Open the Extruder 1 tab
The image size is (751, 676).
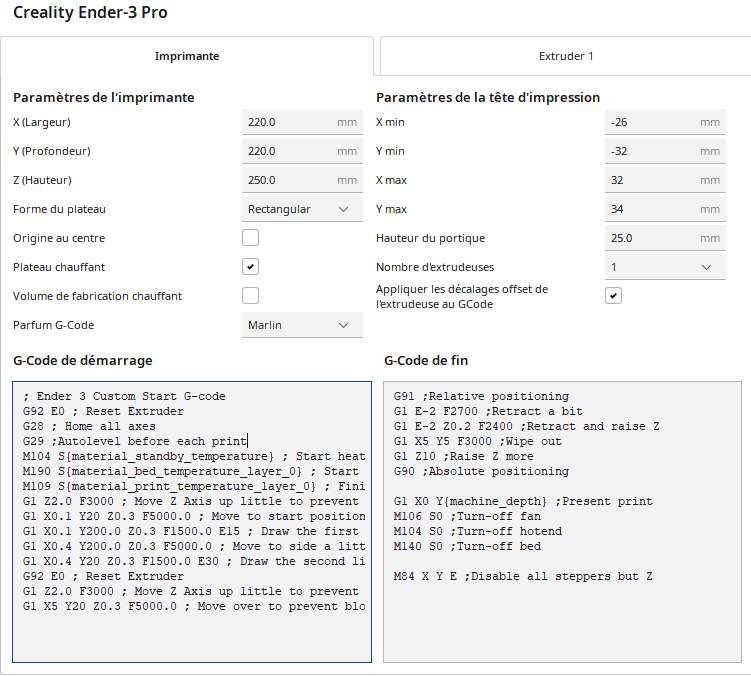566,56
